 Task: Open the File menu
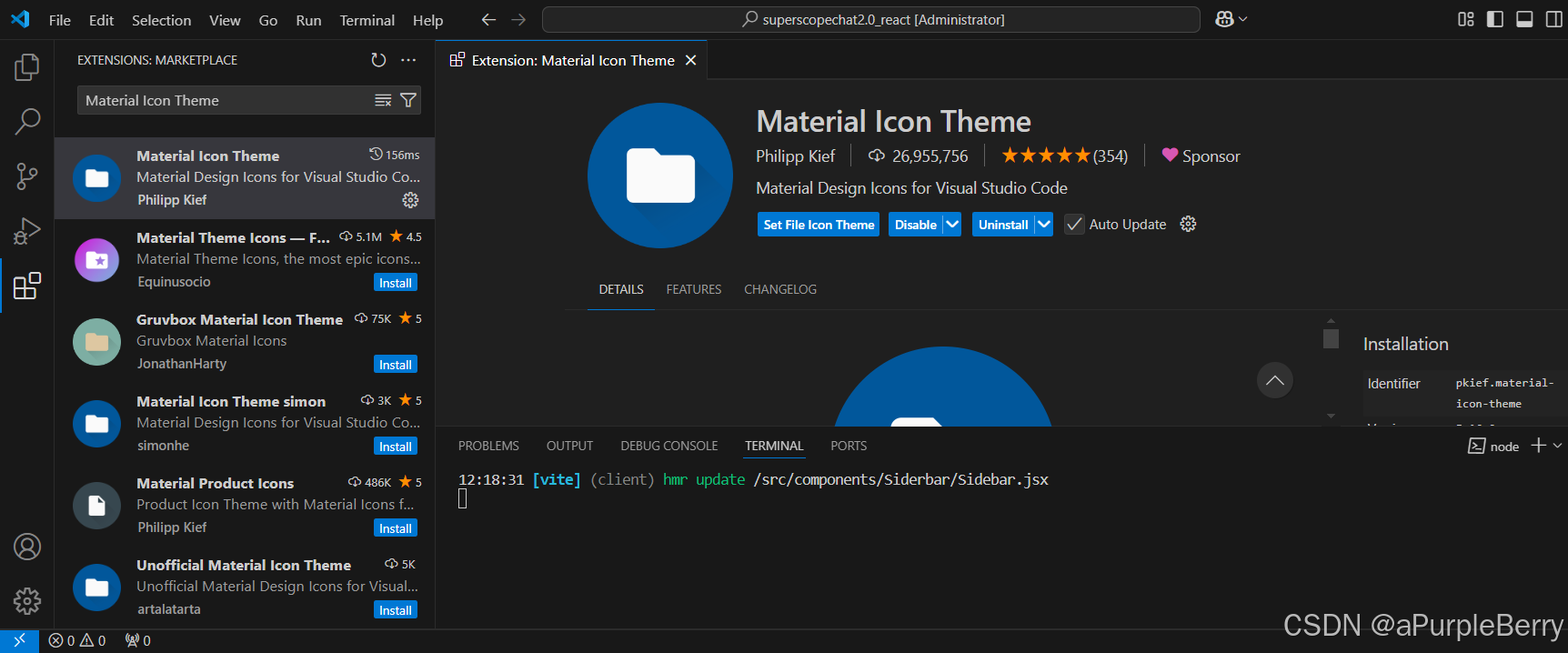(60, 20)
